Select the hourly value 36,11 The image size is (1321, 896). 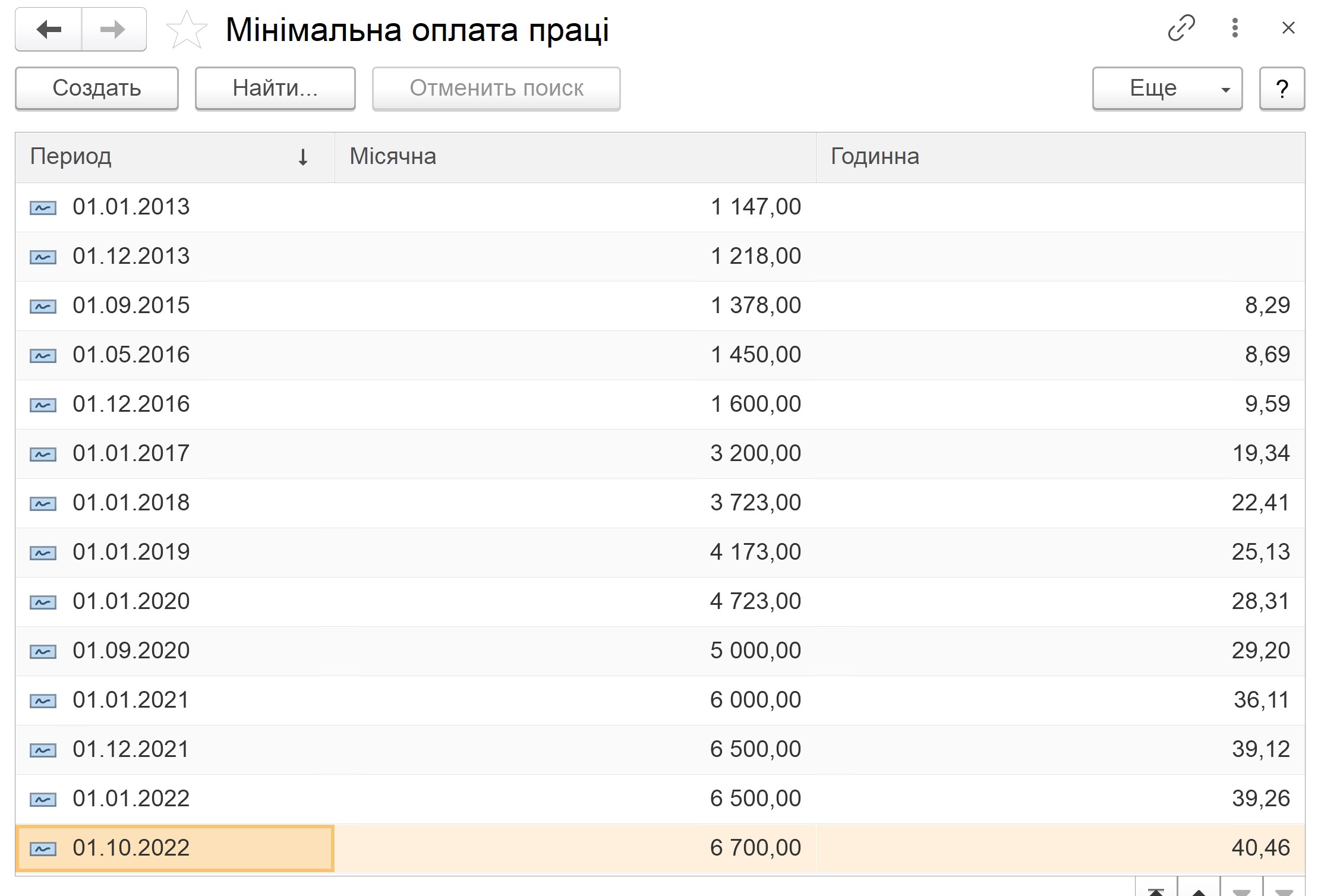coord(1261,700)
